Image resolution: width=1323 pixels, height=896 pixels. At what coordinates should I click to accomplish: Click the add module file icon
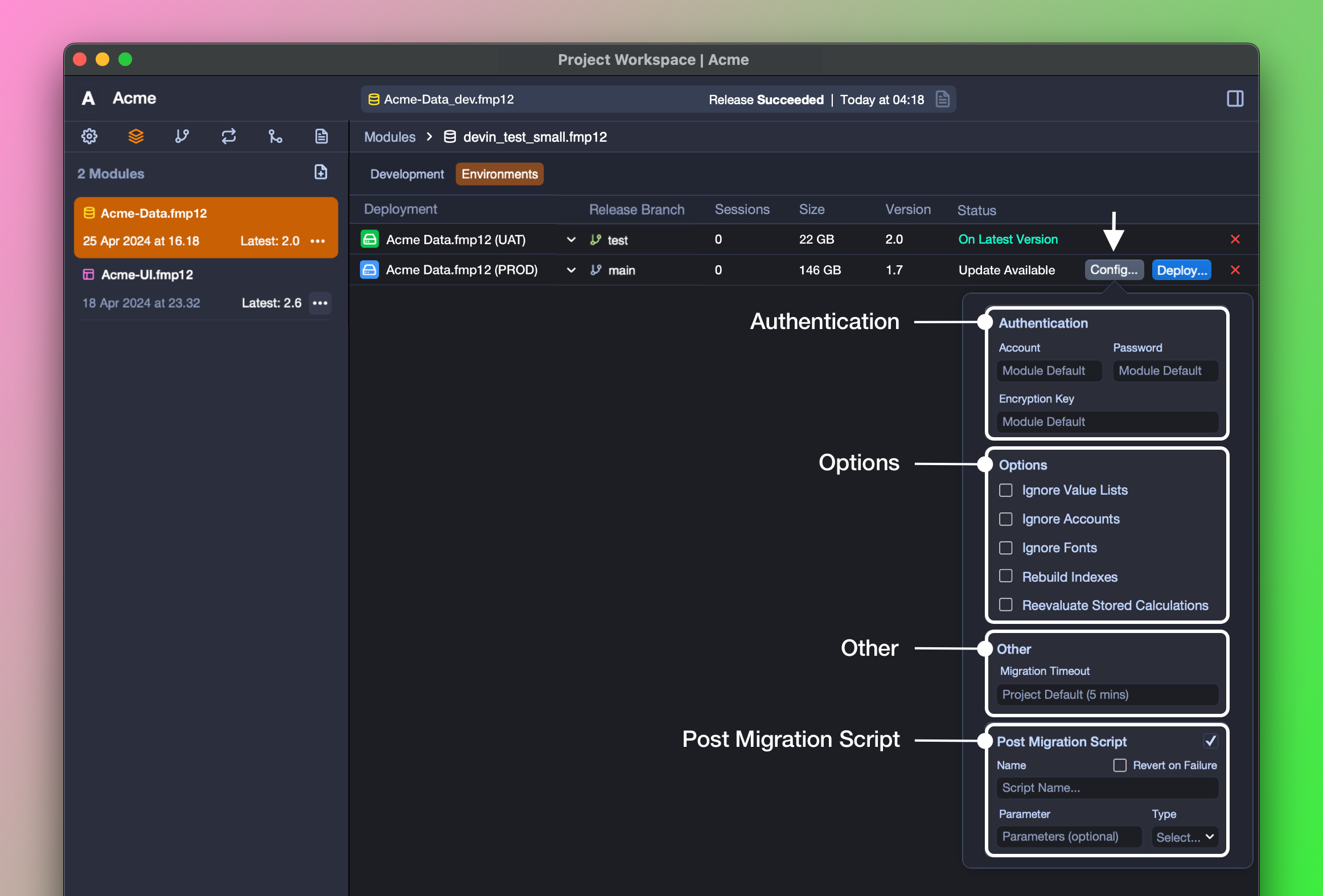(x=321, y=172)
